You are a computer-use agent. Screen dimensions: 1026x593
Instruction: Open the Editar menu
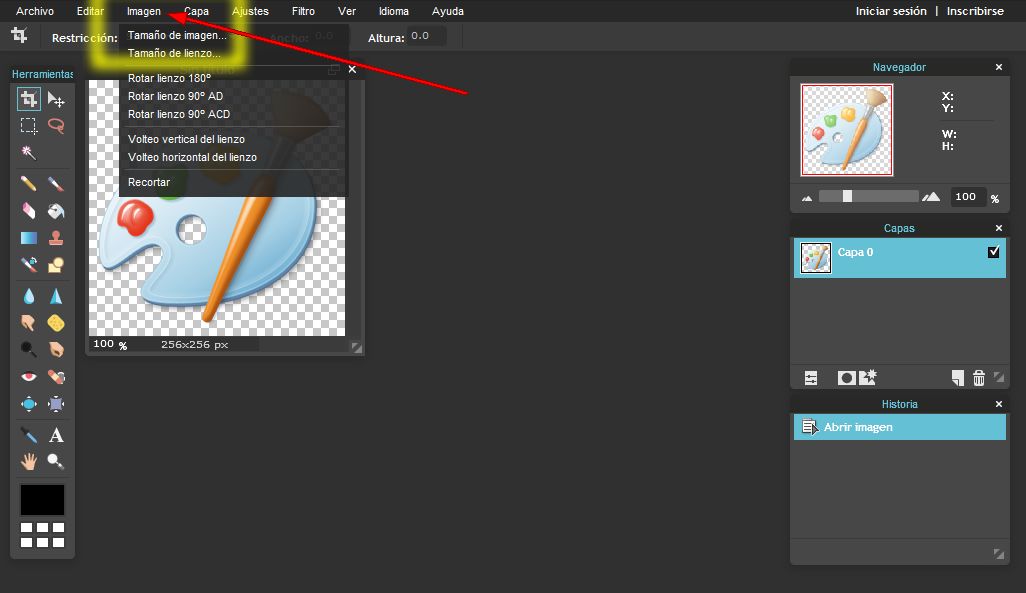pyautogui.click(x=90, y=11)
